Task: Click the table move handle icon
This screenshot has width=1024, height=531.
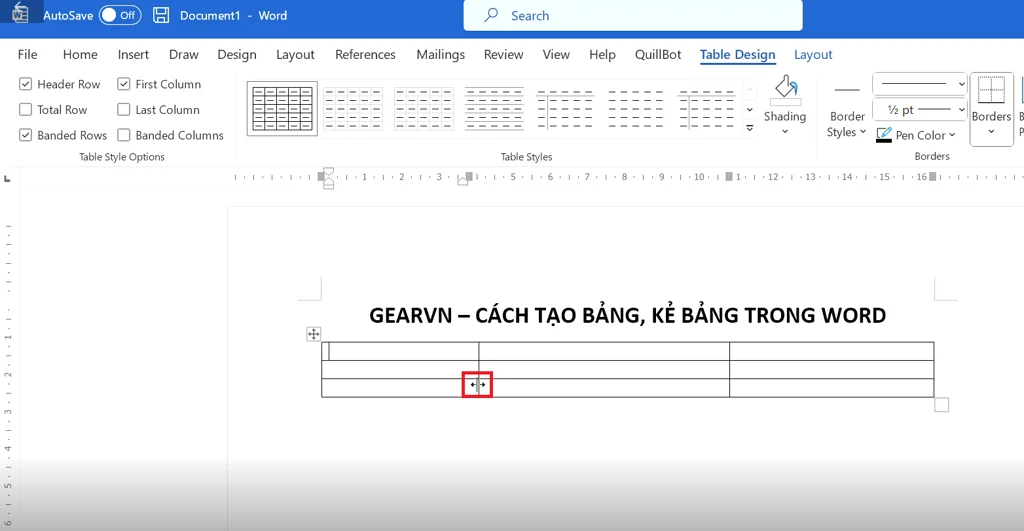Action: 313,334
